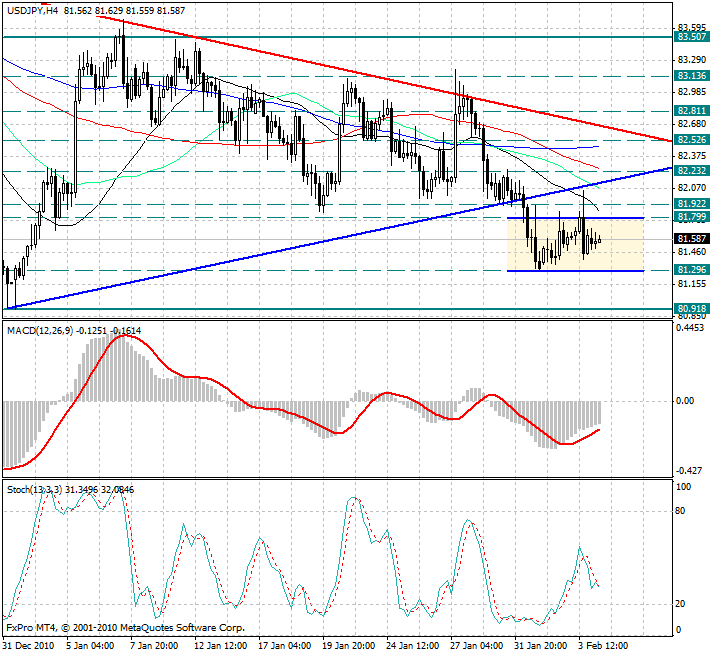Select the 83.507 price level label
This screenshot has width=710, height=653.
[x=691, y=37]
